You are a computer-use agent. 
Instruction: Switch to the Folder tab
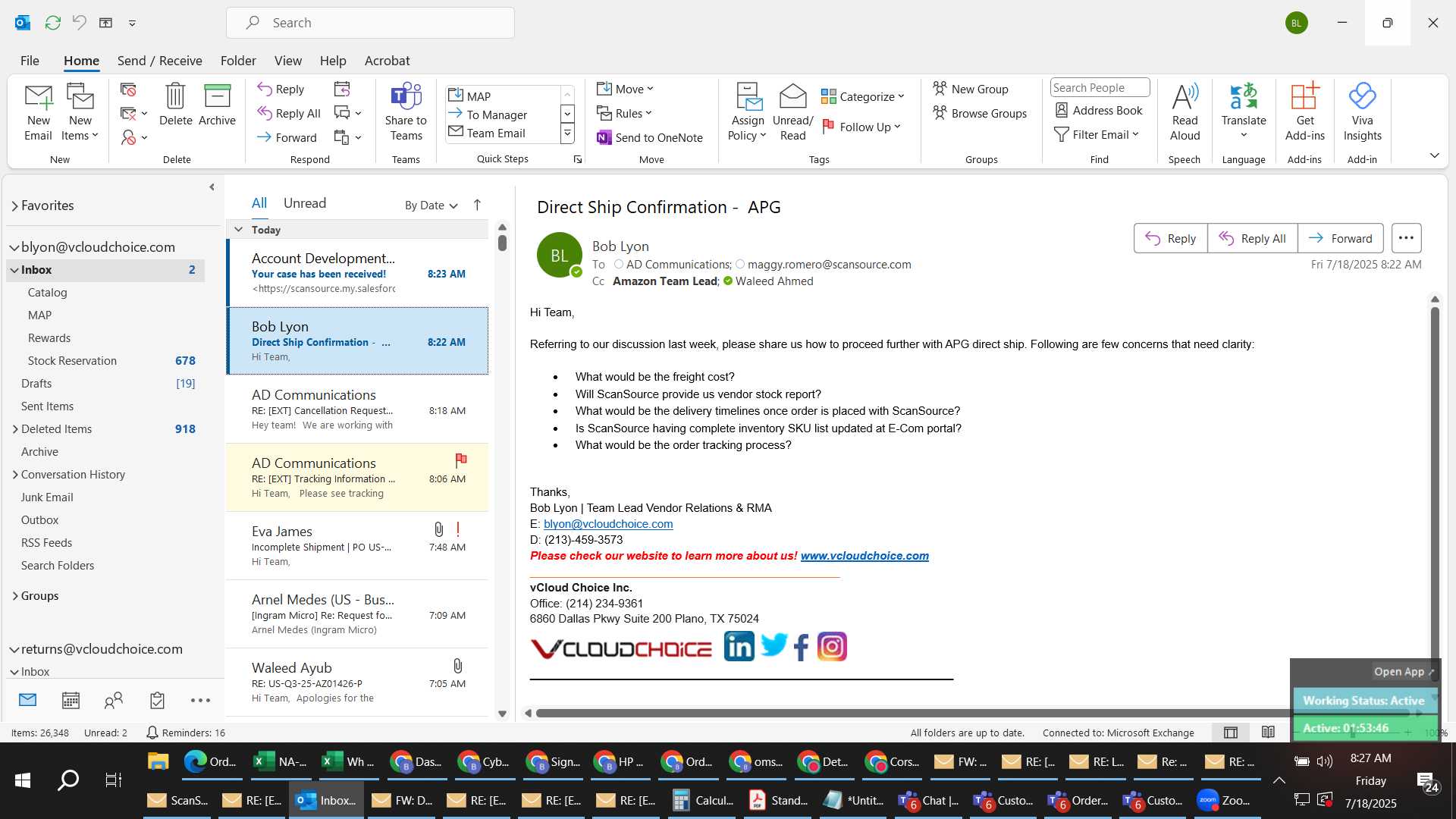tap(238, 61)
